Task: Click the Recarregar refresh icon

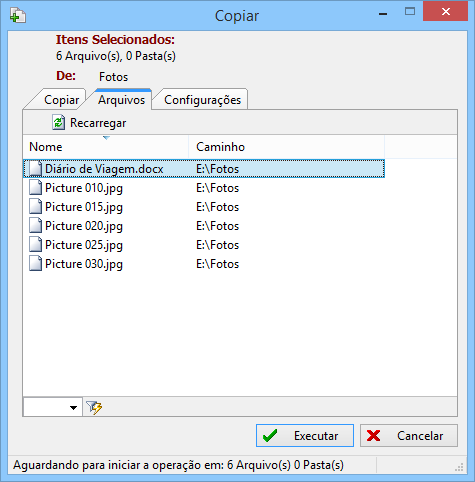Action: point(59,122)
